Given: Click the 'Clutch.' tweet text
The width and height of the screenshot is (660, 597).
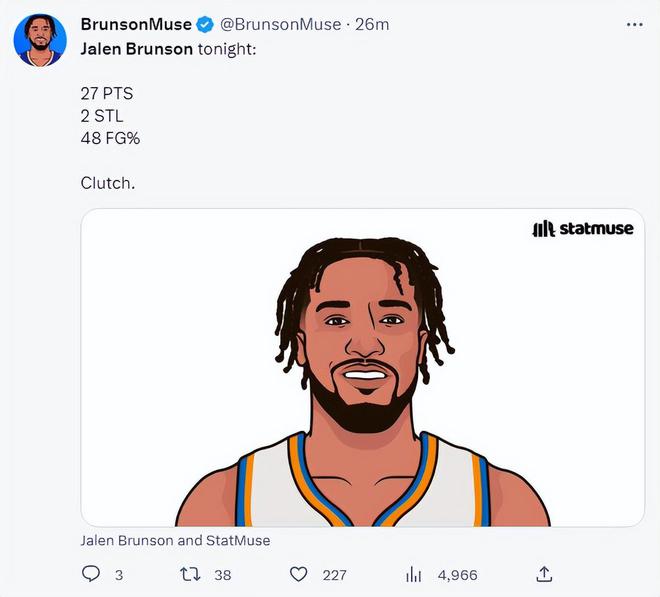Looking at the screenshot, I should click(x=108, y=183).
